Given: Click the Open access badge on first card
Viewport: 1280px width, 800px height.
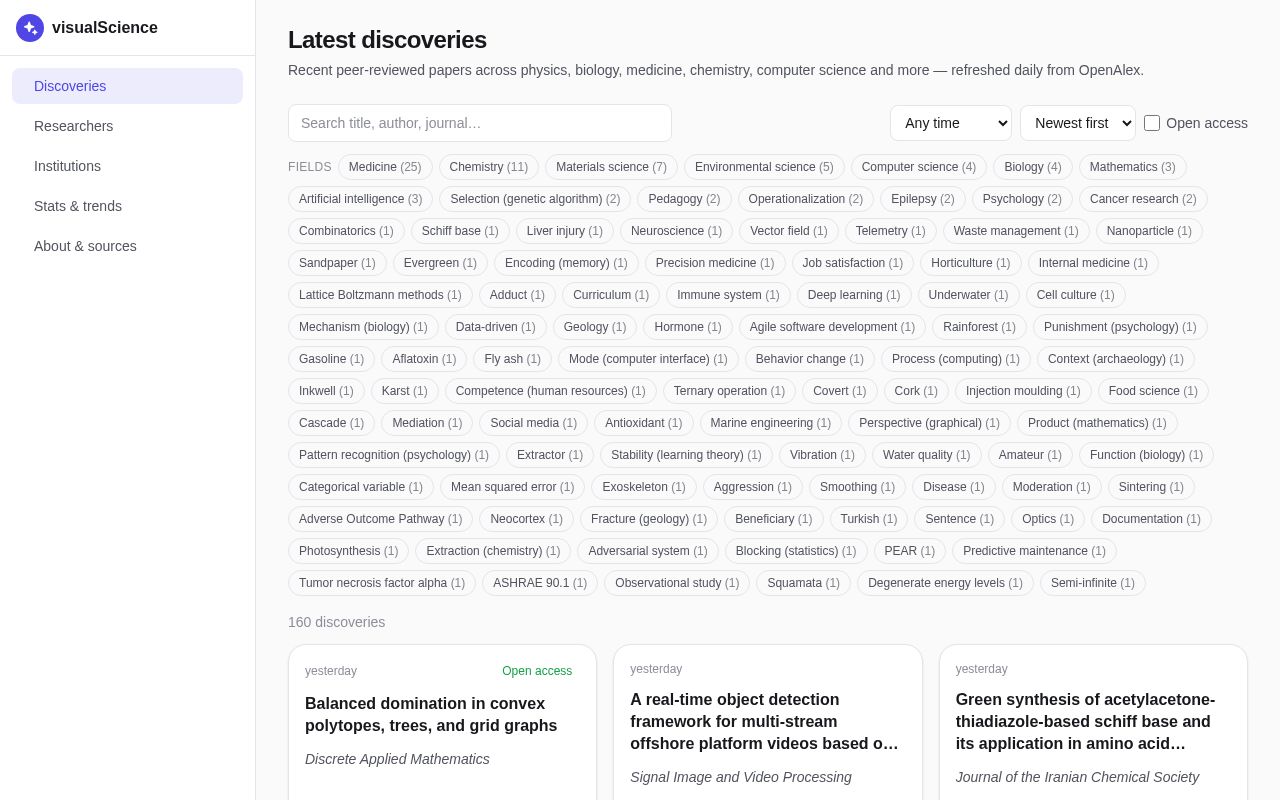Looking at the screenshot, I should point(537,671).
